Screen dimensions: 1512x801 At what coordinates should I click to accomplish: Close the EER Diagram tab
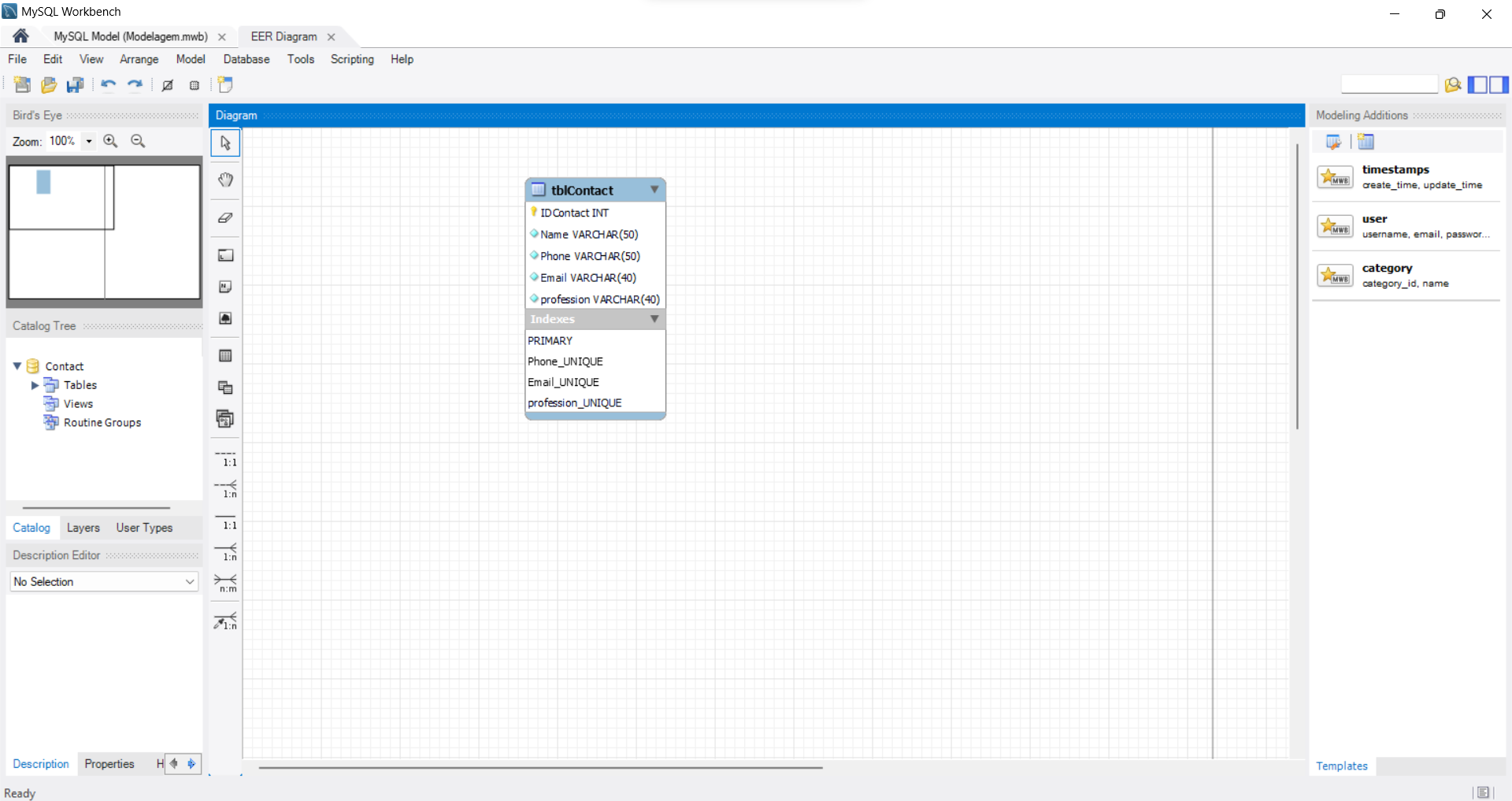(x=332, y=37)
